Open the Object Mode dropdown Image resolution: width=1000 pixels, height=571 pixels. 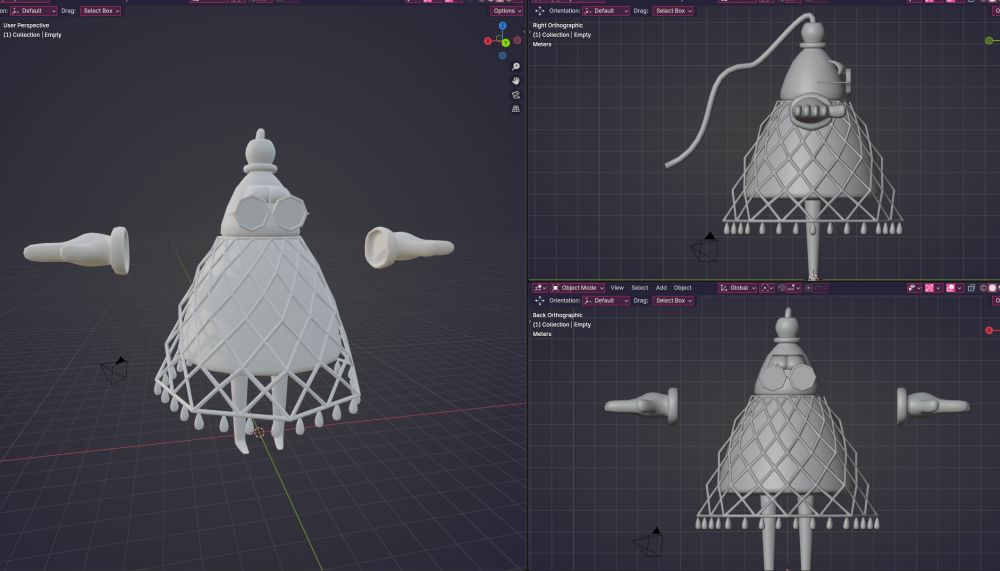point(578,288)
